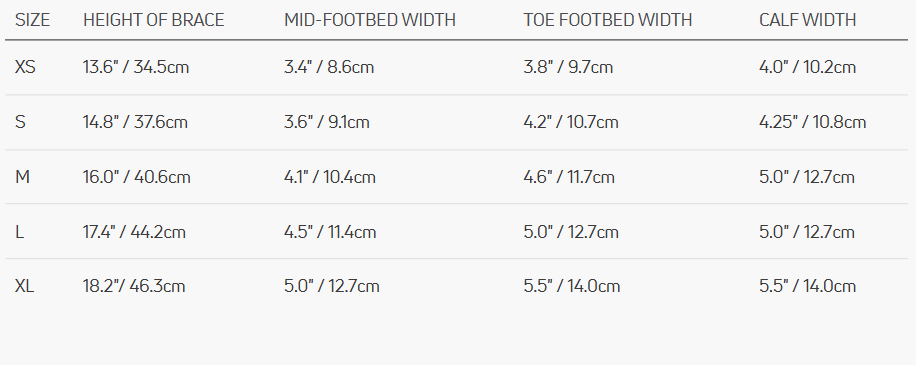Click the 4.6" / 11.7cm toe footbed cell
Image resolution: width=916 pixels, height=365 pixels.
pos(569,177)
